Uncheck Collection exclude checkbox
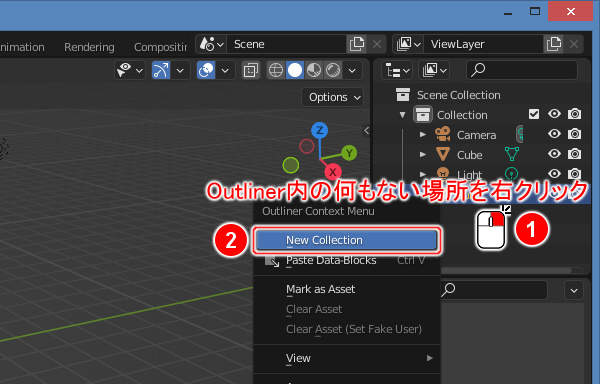The height and width of the screenshot is (384, 600). coord(534,114)
